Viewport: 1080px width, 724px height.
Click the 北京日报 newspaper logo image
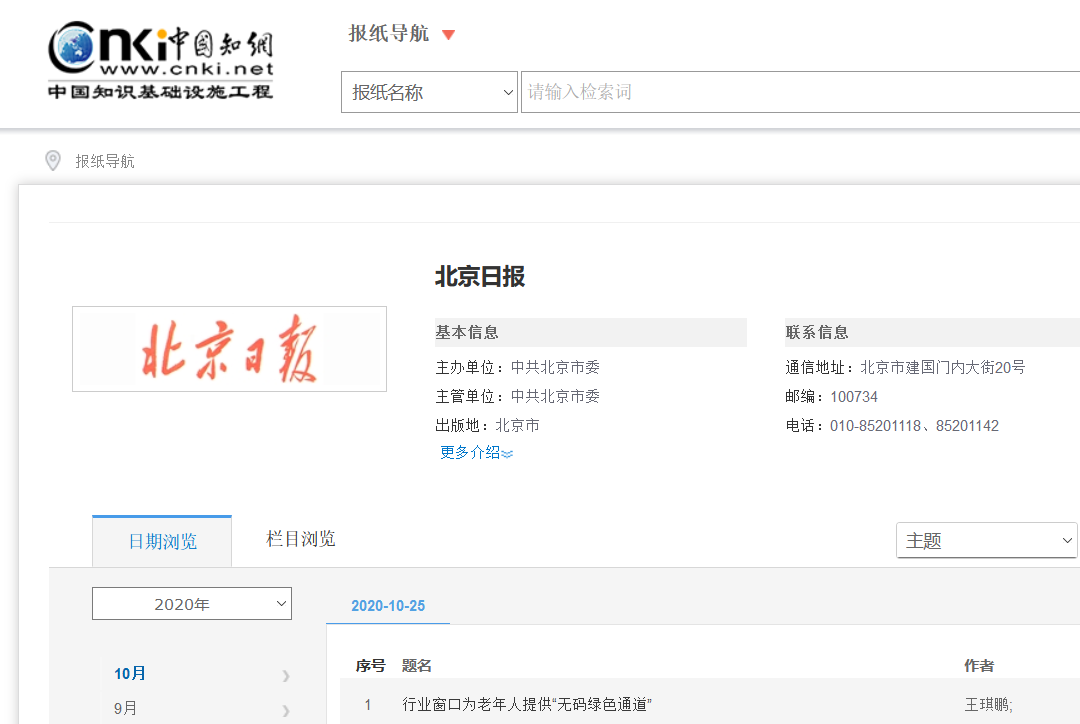click(x=229, y=349)
